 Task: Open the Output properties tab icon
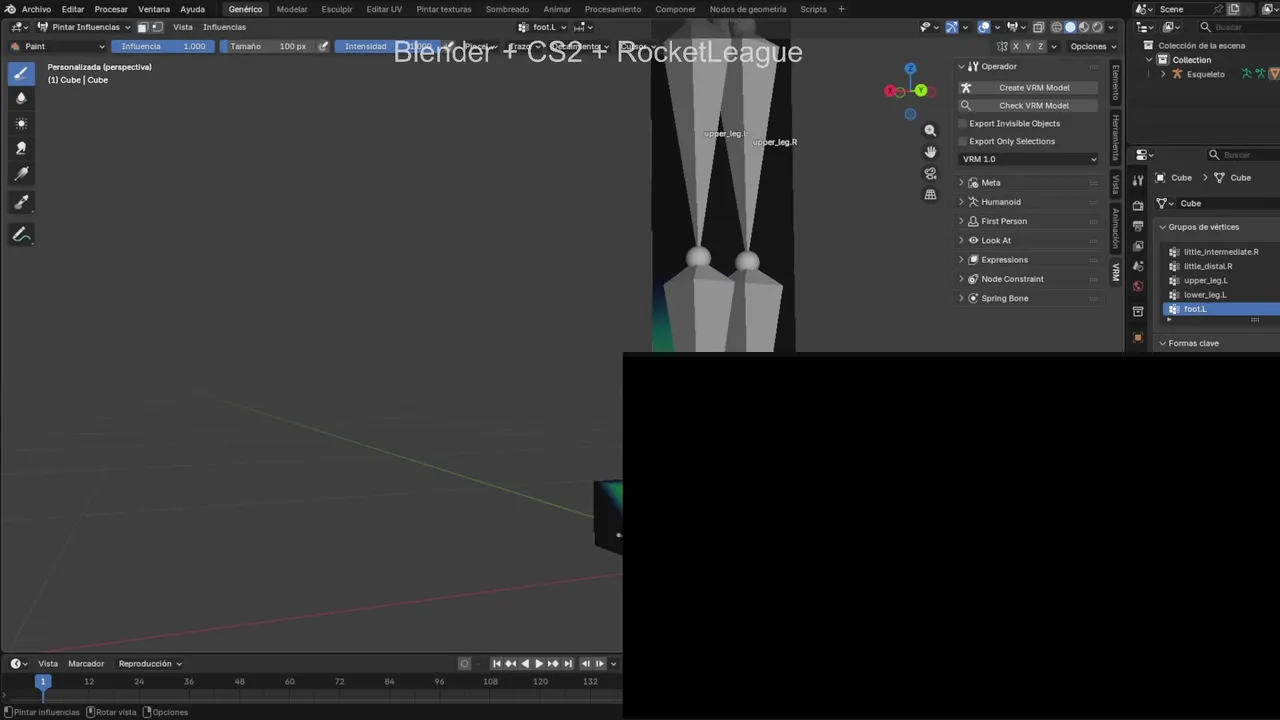[1138, 225]
